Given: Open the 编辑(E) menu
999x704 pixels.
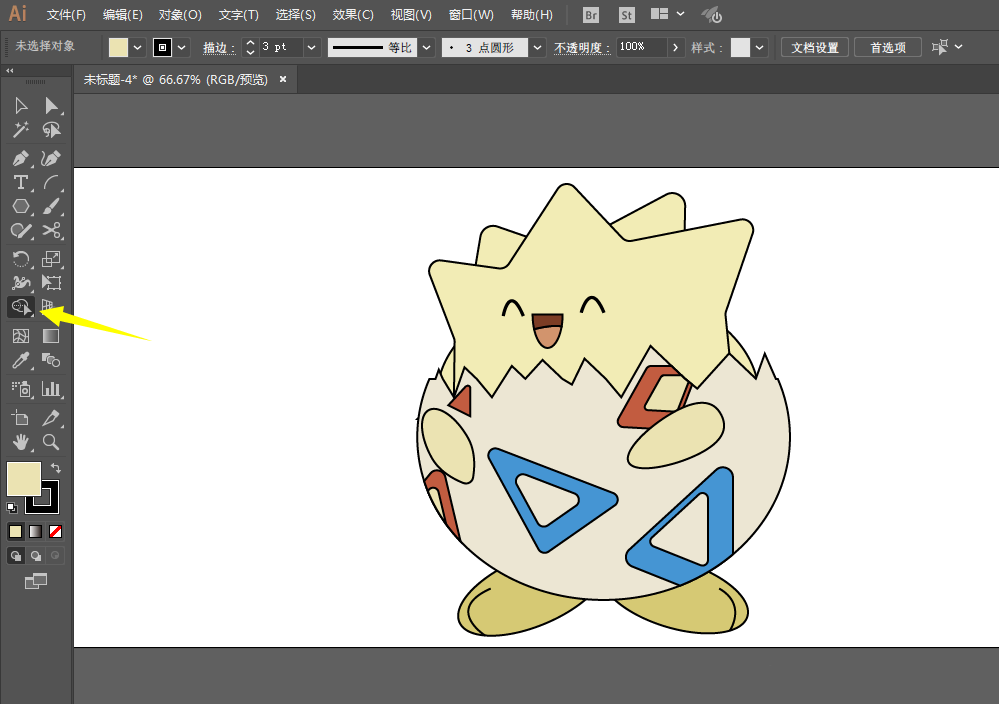Looking at the screenshot, I should [x=122, y=15].
